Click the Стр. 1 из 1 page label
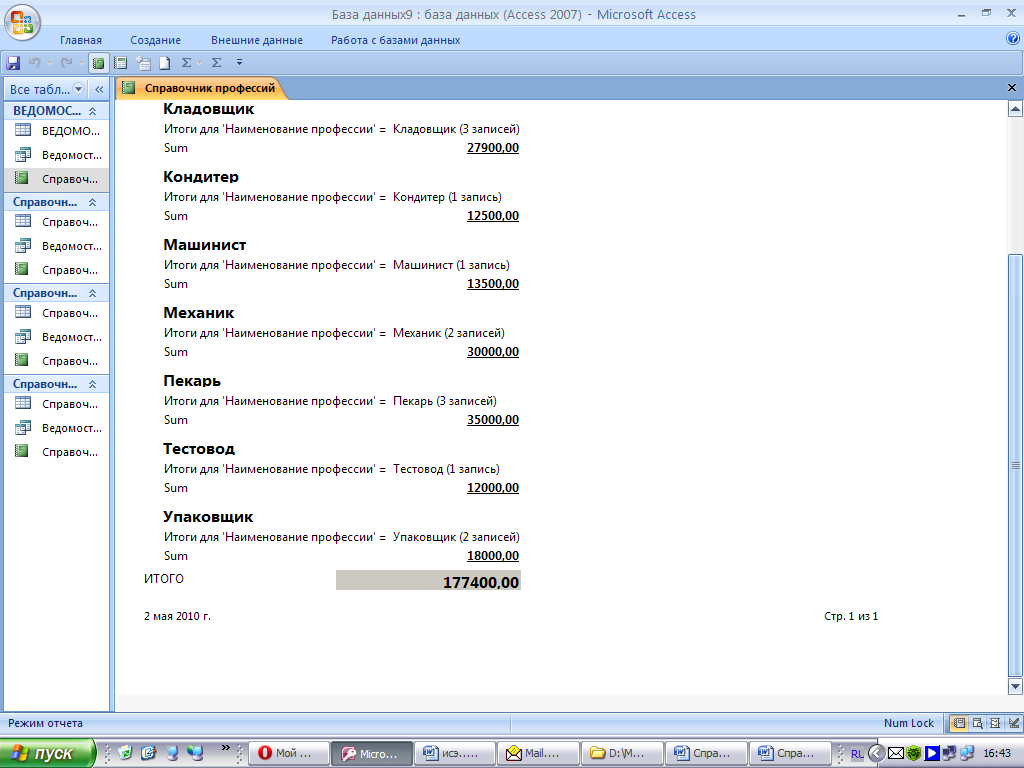Screen dimensions: 1024x768 click(851, 616)
